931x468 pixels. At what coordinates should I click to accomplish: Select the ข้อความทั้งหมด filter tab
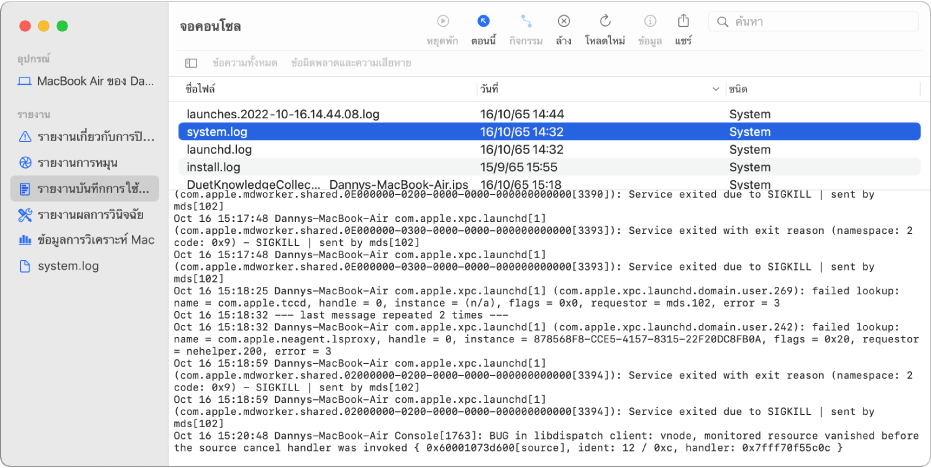pos(245,63)
